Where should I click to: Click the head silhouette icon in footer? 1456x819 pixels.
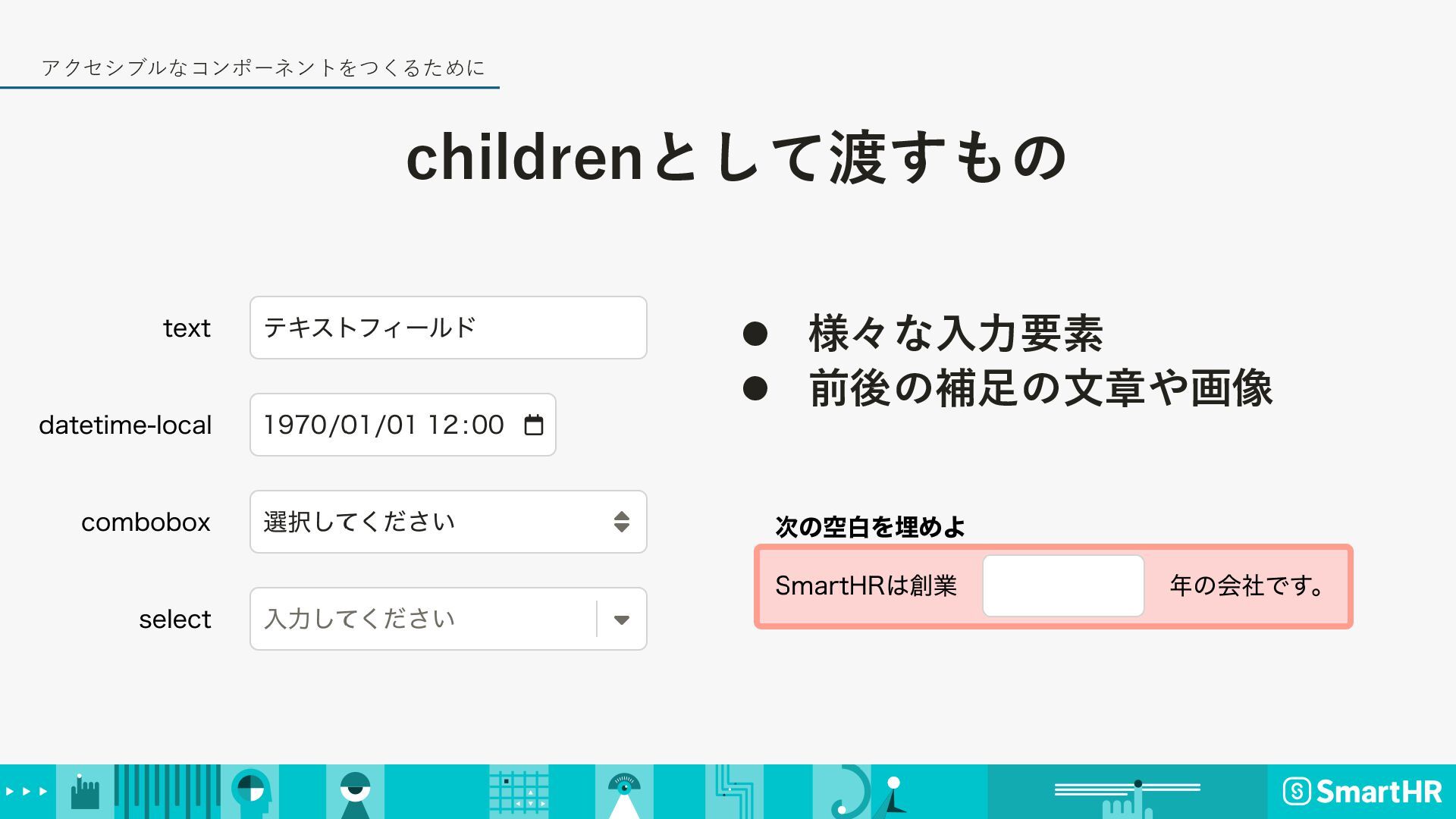pyautogui.click(x=251, y=792)
